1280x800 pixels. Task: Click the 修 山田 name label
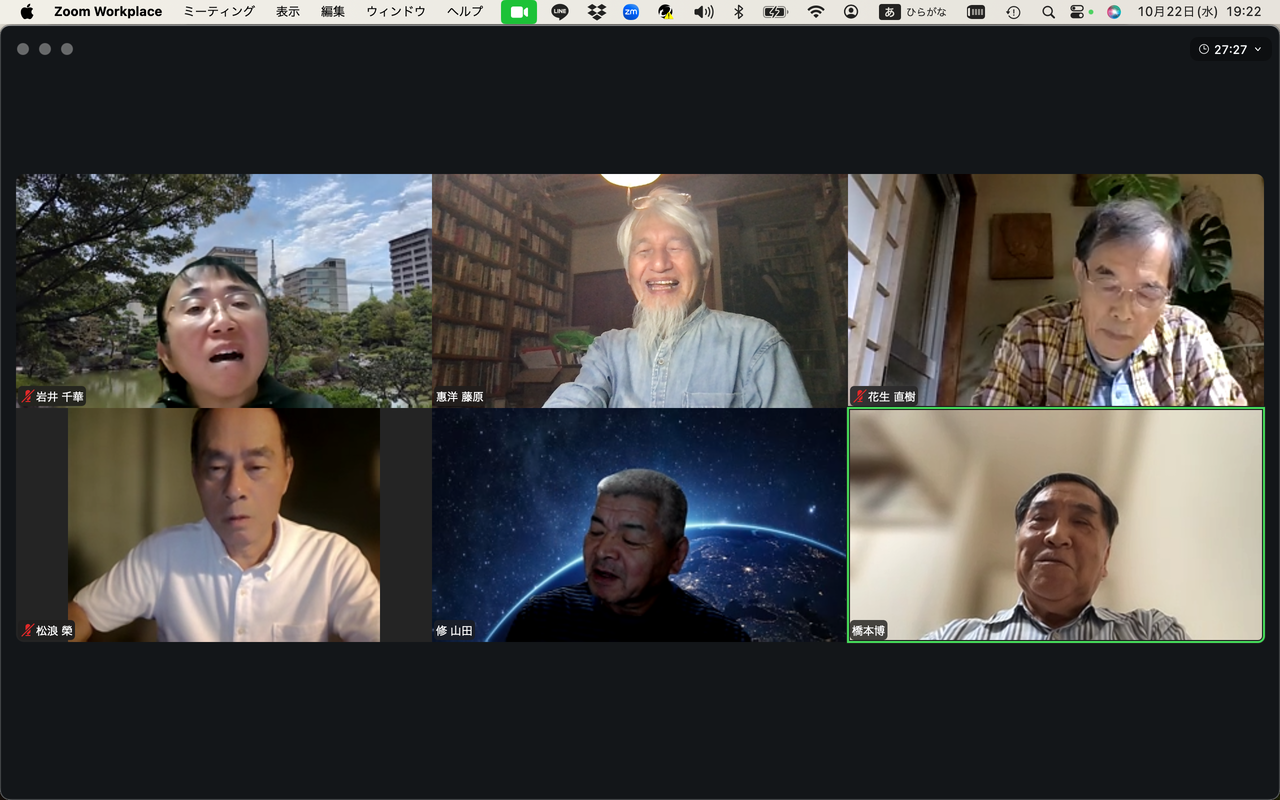[454, 631]
